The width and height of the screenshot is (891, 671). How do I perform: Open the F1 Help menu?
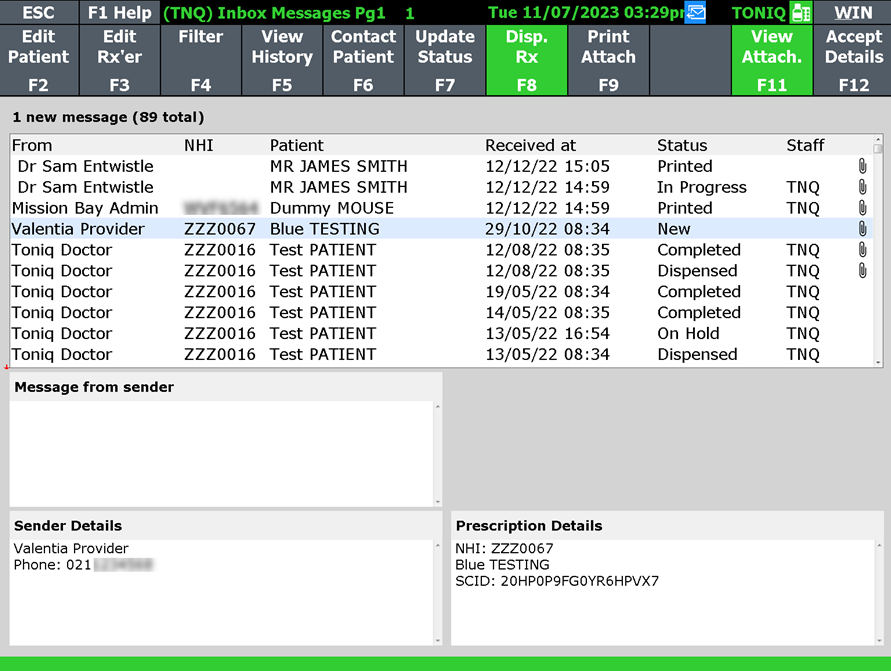119,13
